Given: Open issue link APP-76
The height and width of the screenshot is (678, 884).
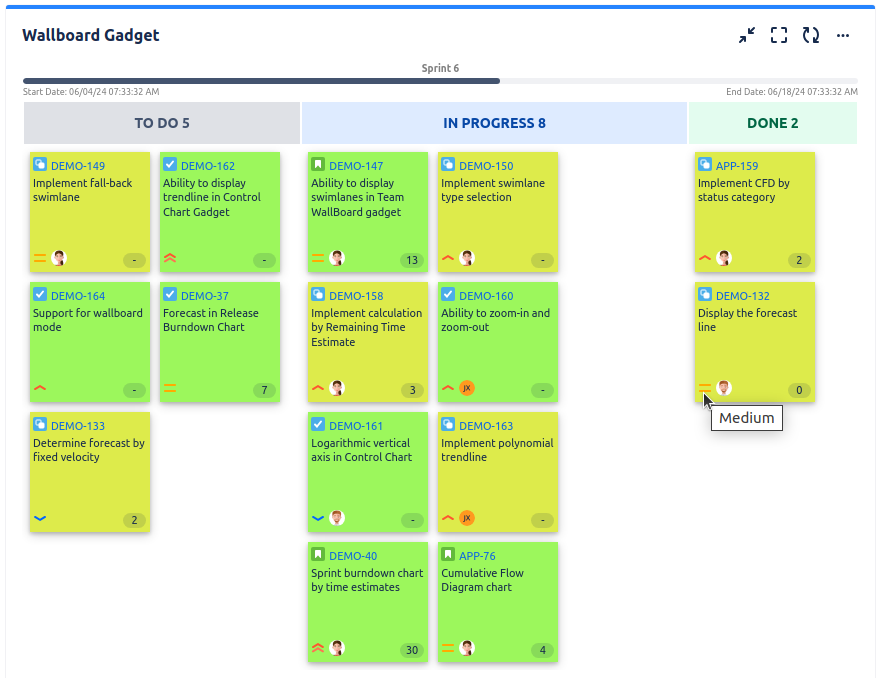Looking at the screenshot, I should click(x=477, y=556).
